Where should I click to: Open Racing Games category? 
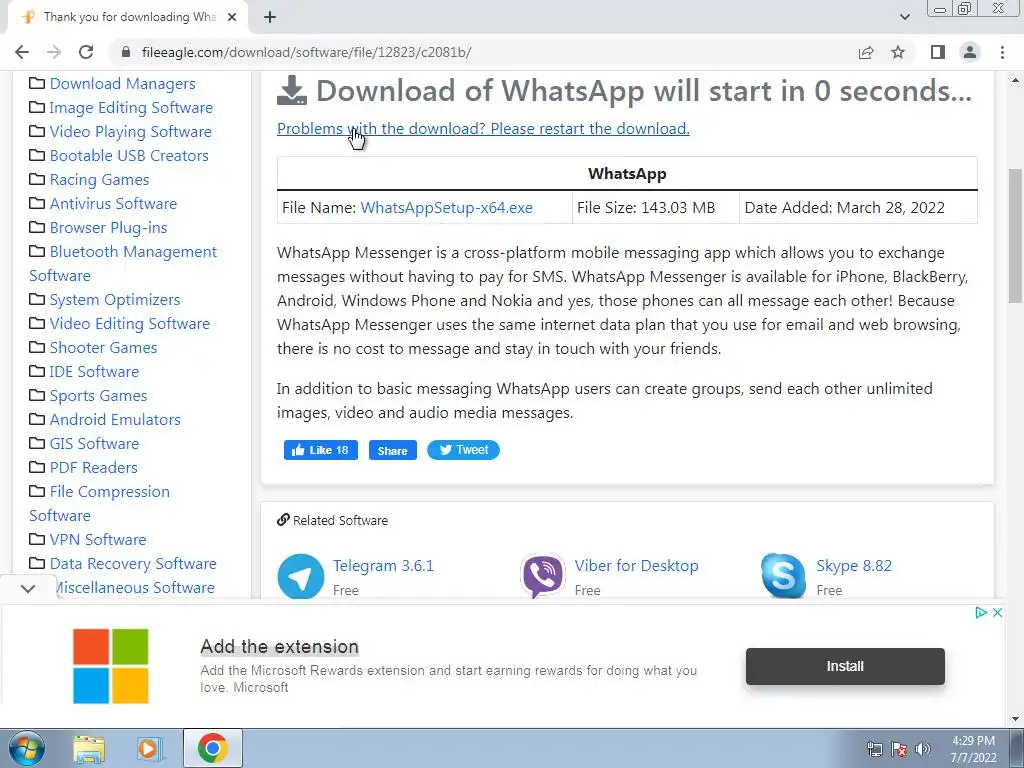pos(99,180)
